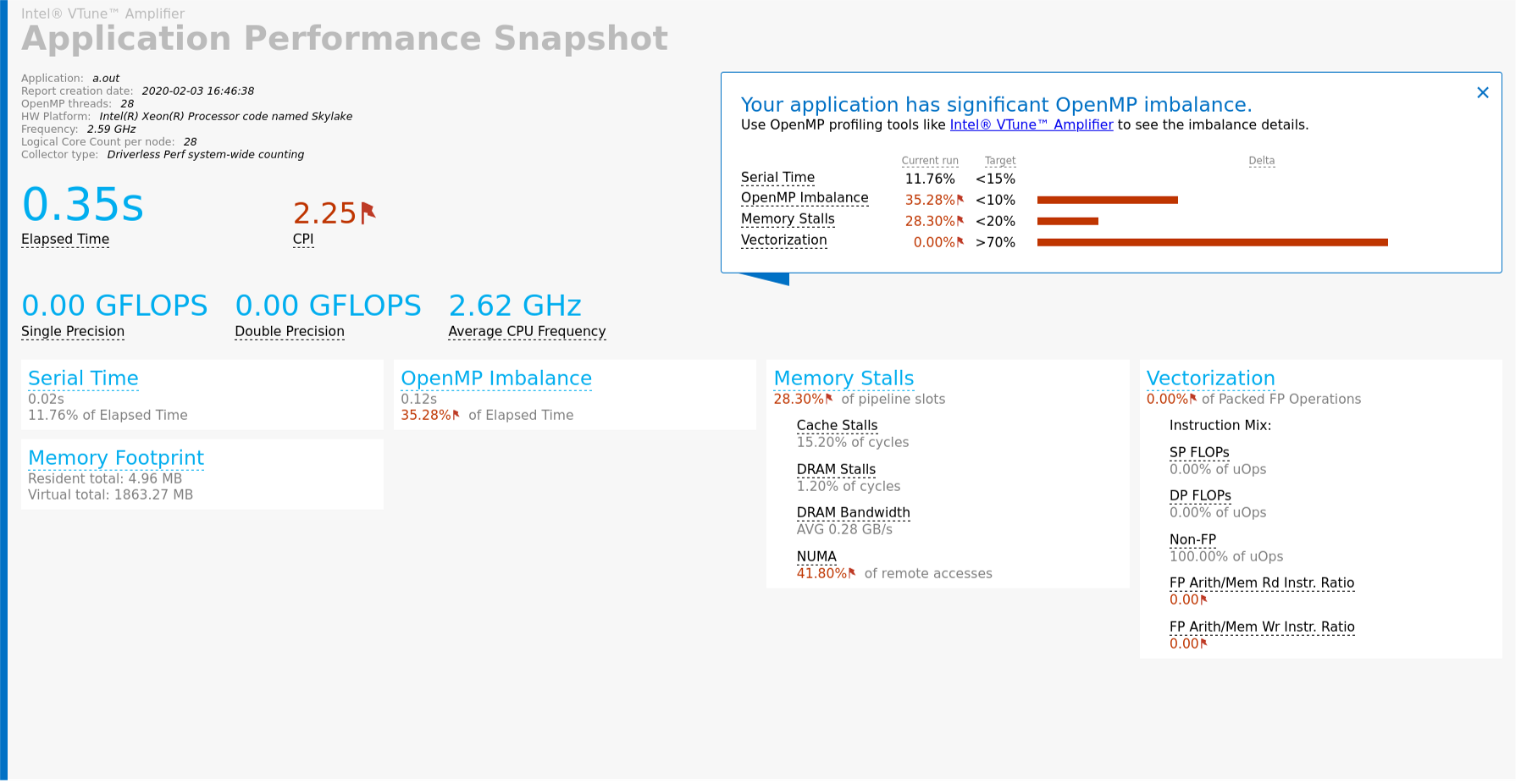Click flag beside Memory Stalls 28.30% in popup
1521x784 pixels.
960,221
